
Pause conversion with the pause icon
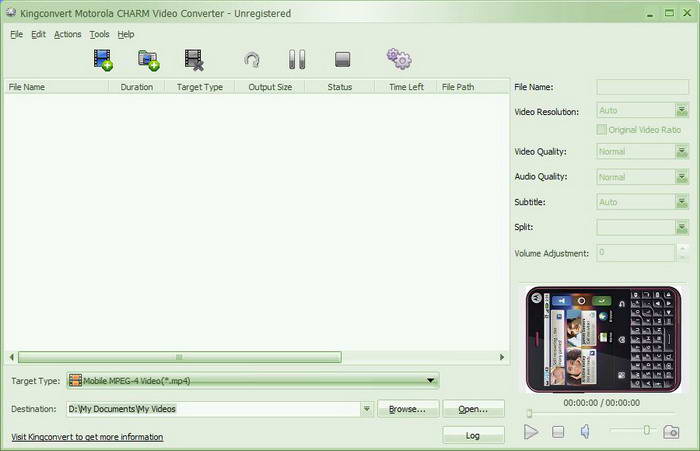297,59
